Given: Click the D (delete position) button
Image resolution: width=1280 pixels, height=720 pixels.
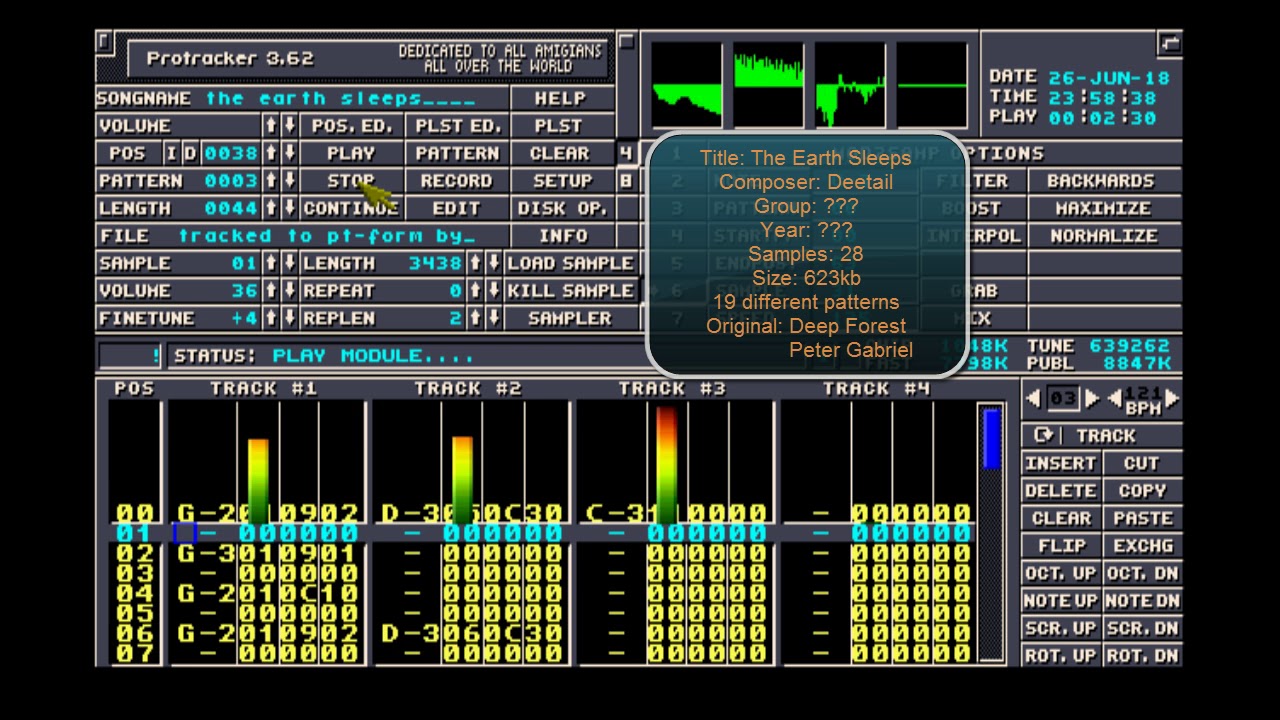Looking at the screenshot, I should 190,154.
